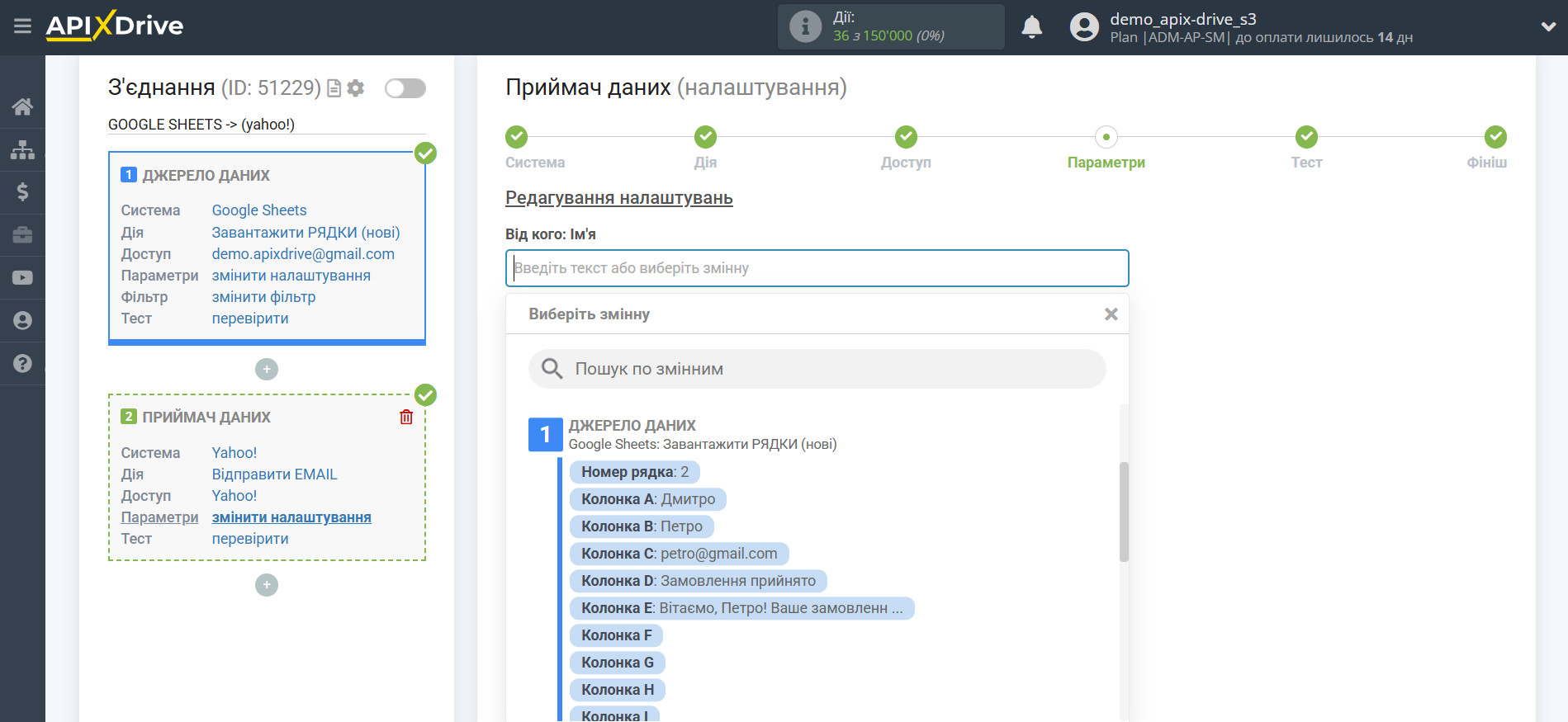
Task: Click Yahoo! system link in receiver block
Action: tap(234, 453)
